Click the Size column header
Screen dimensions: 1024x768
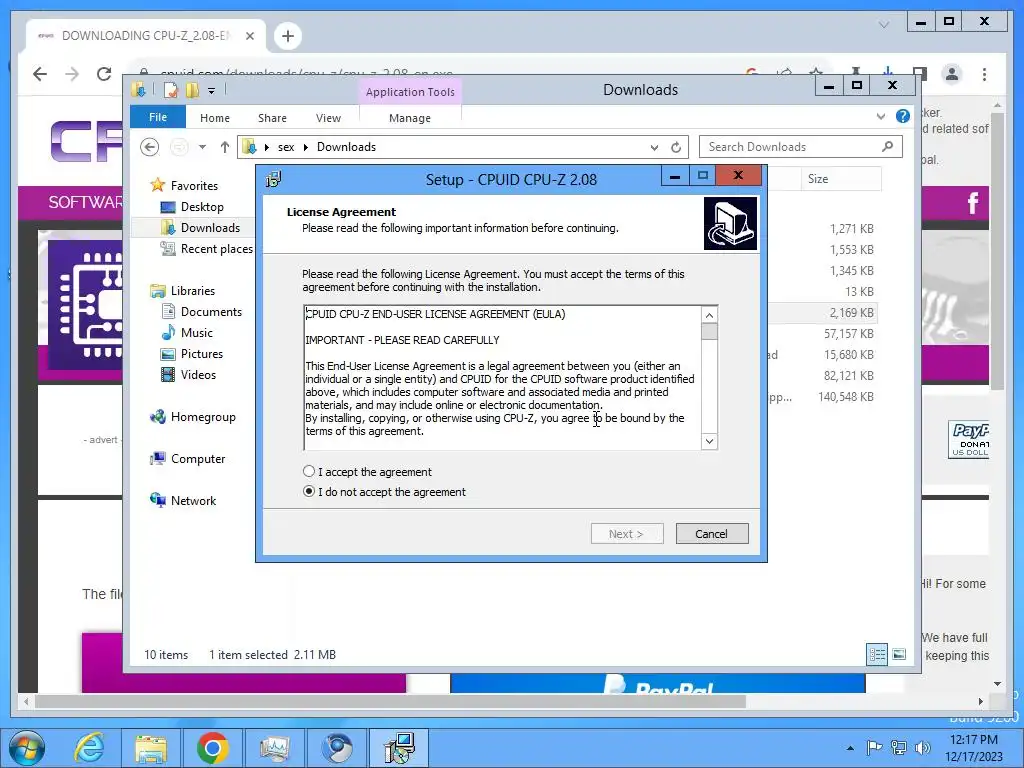pyautogui.click(x=841, y=178)
